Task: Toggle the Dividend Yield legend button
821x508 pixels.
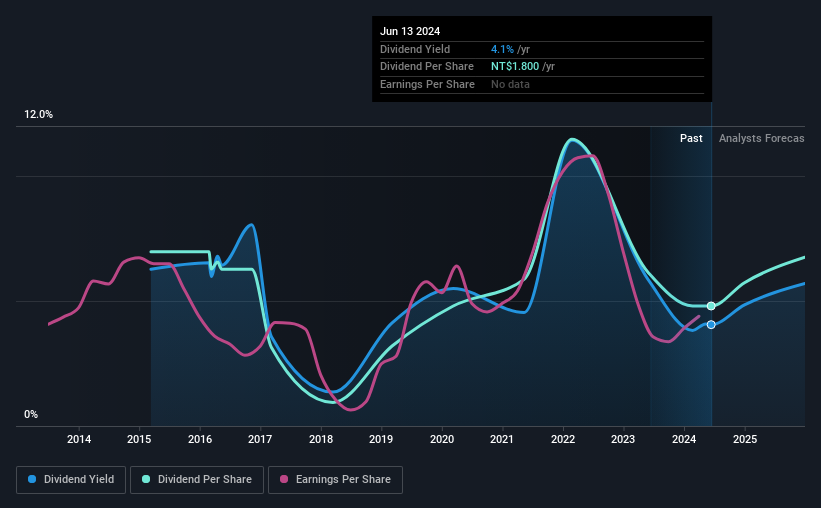Action: [x=71, y=480]
